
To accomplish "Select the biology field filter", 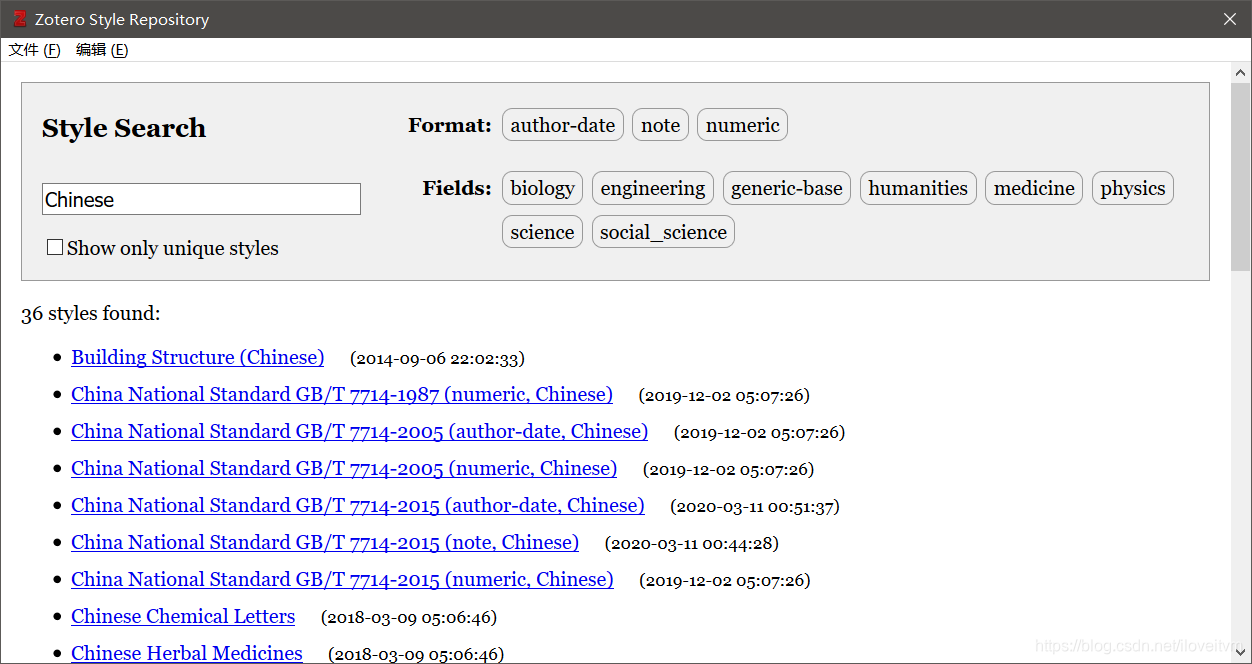I will pos(542,188).
